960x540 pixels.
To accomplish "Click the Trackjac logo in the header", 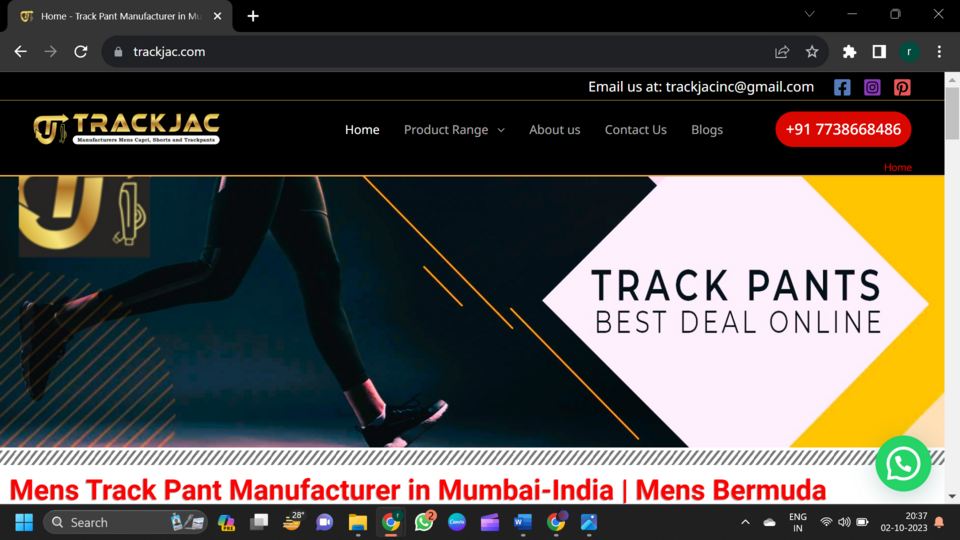I will point(127,129).
